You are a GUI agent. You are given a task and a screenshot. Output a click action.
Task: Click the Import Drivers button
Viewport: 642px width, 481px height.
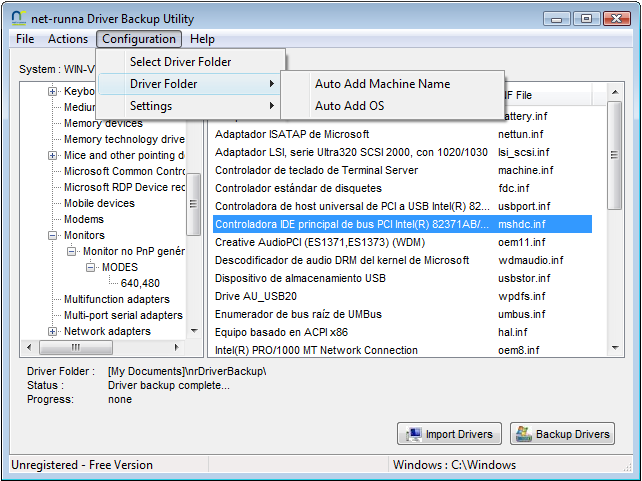tap(449, 434)
